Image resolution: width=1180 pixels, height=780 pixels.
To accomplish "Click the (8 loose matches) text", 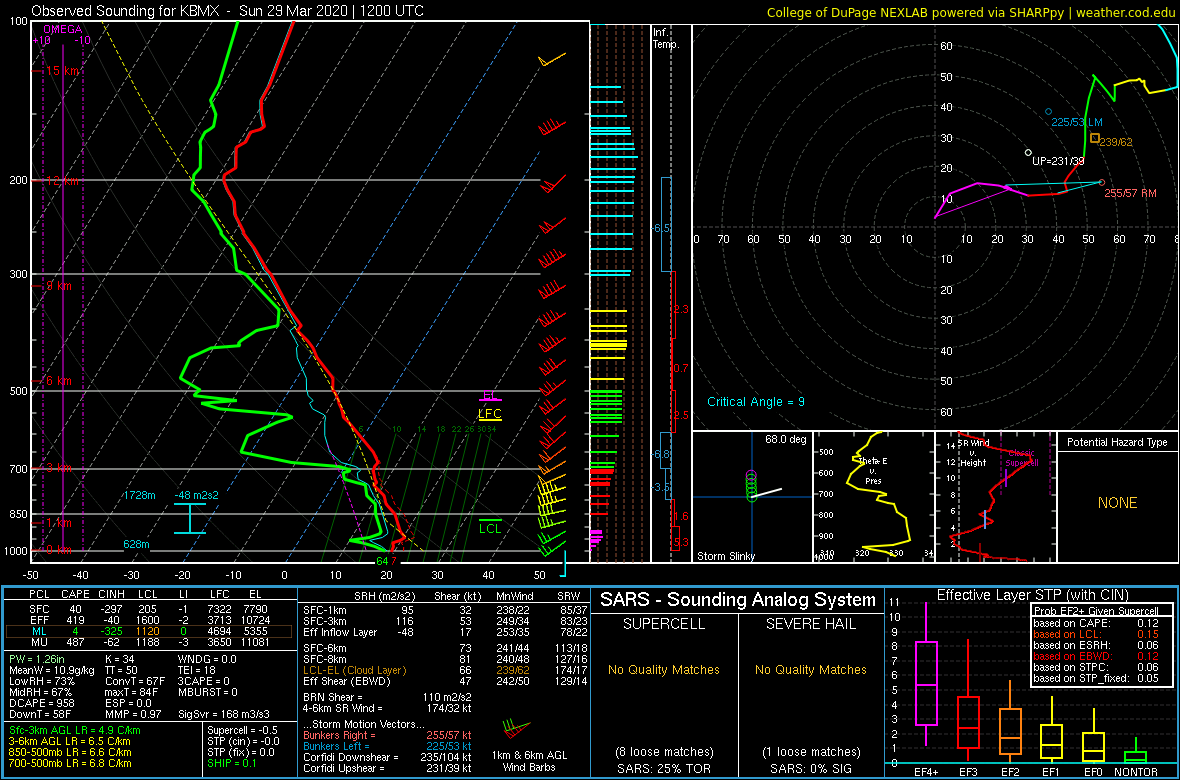I will 664,751.
